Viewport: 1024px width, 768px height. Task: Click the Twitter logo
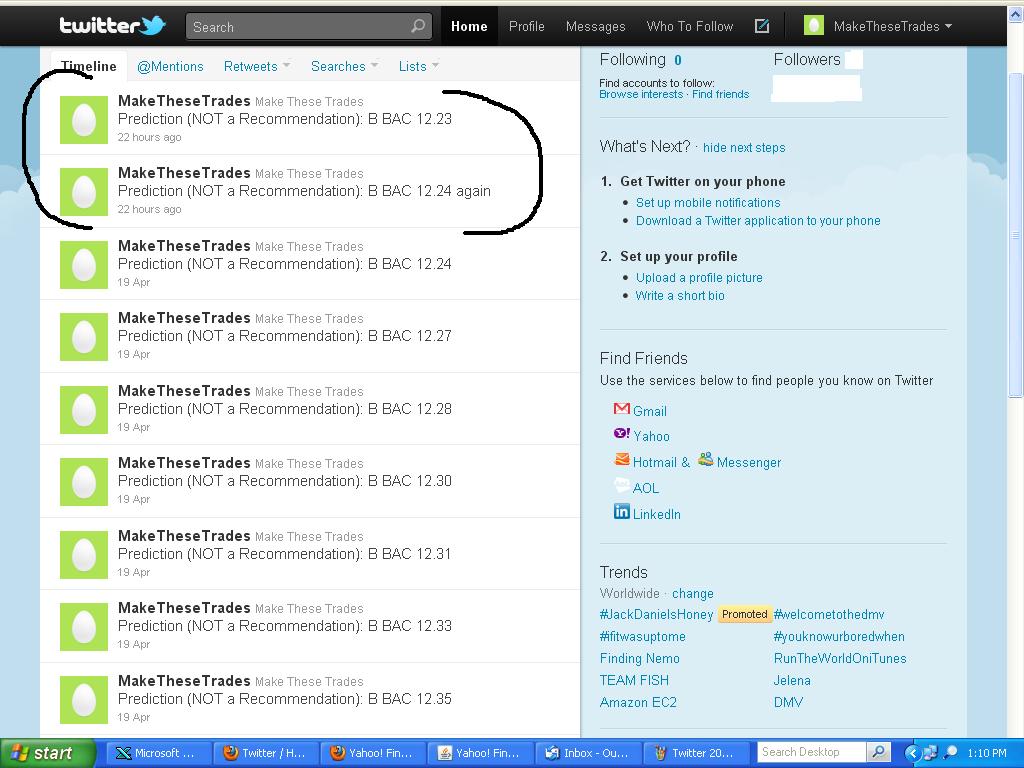coord(112,25)
